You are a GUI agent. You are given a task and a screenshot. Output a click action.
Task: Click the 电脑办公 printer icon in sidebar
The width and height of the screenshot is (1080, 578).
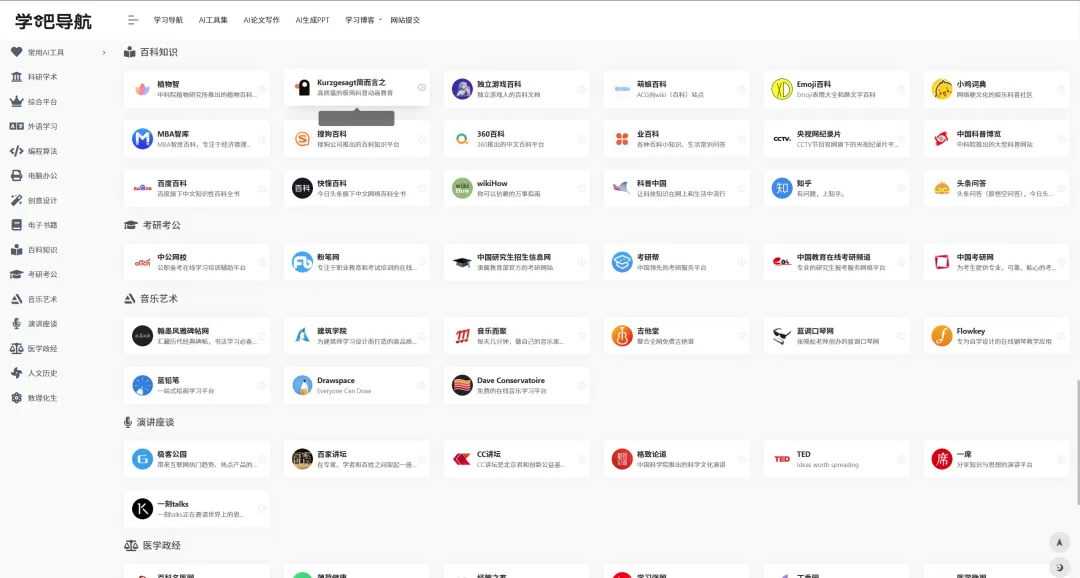coord(17,176)
